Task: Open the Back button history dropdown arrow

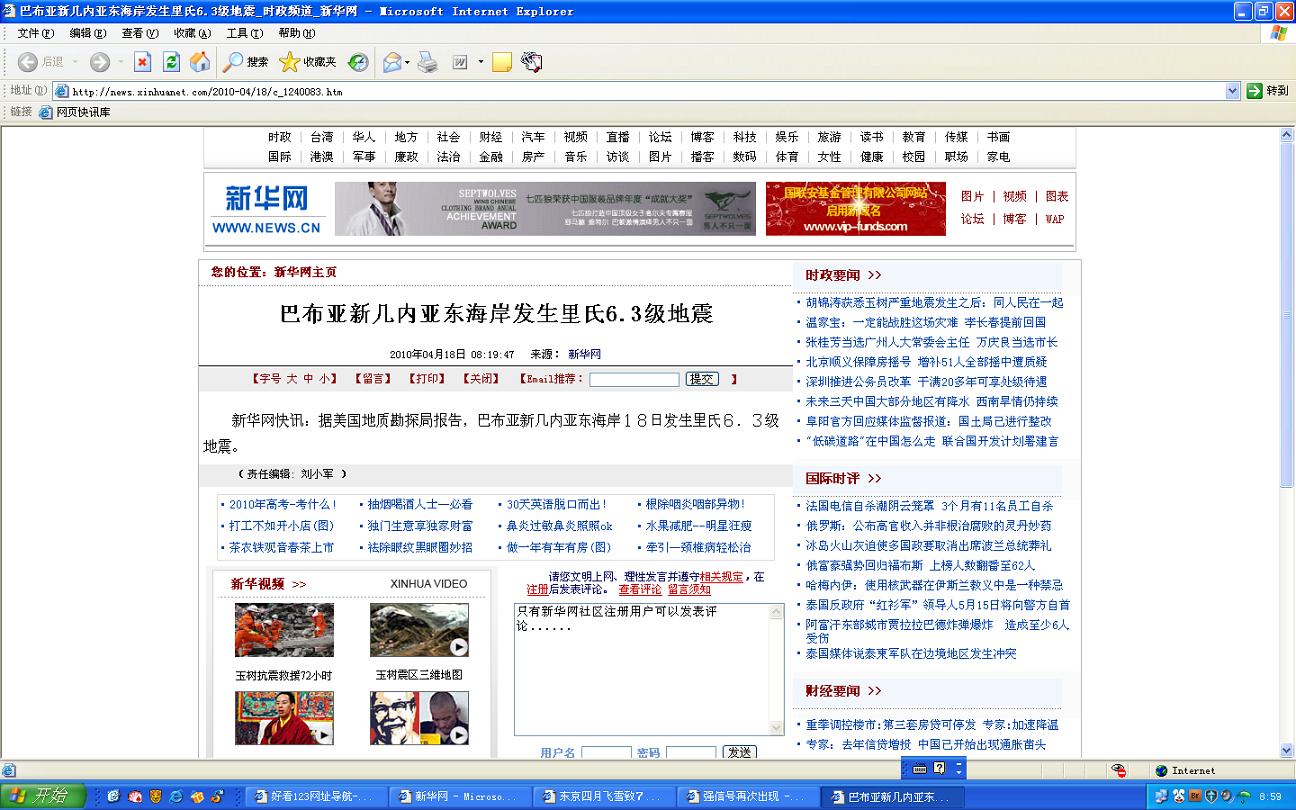Action: pos(74,62)
